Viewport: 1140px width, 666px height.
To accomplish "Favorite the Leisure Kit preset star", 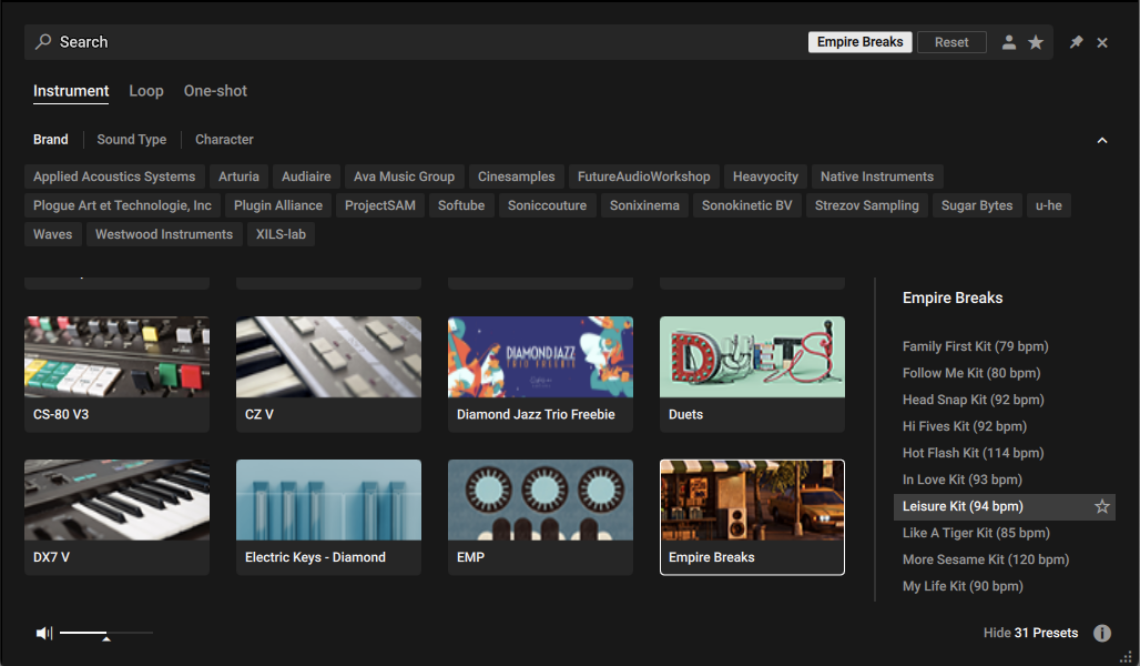I will (1102, 507).
